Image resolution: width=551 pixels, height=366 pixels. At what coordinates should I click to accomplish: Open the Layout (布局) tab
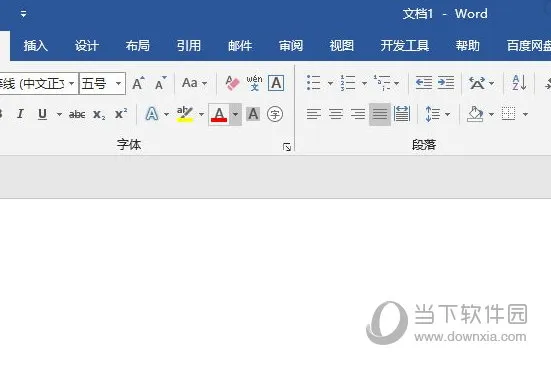pyautogui.click(x=138, y=46)
